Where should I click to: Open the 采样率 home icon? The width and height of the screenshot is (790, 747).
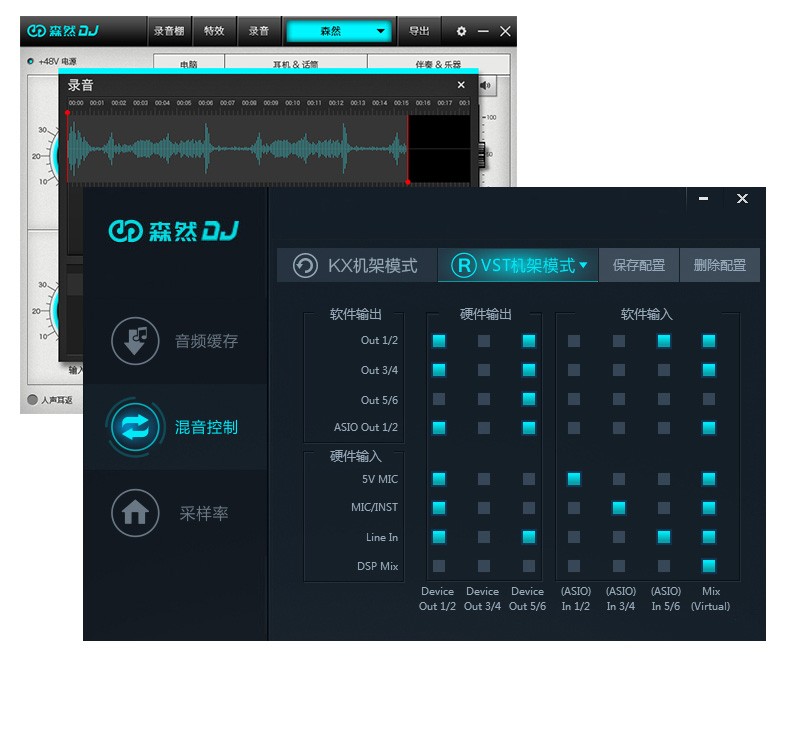pyautogui.click(x=135, y=513)
